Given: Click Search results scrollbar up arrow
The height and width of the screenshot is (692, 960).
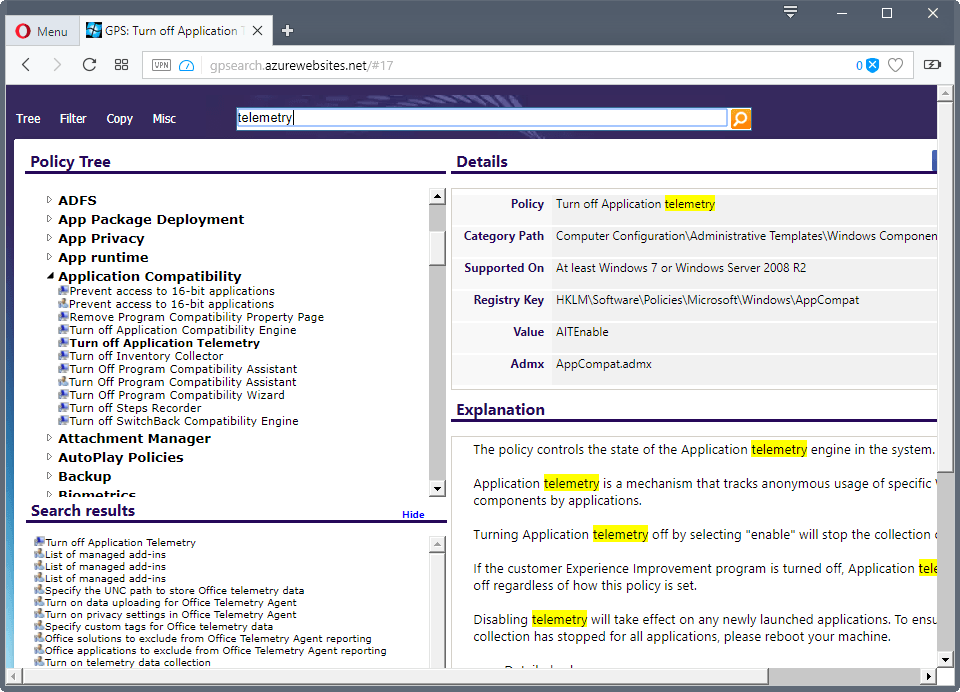Looking at the screenshot, I should pos(437,544).
